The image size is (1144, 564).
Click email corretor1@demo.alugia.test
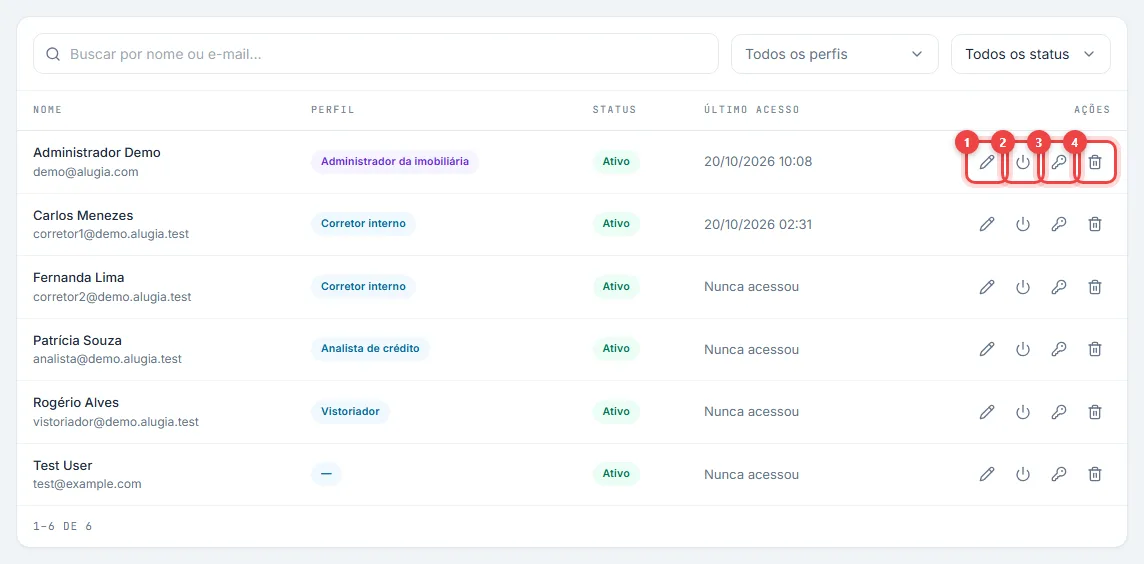click(x=112, y=235)
